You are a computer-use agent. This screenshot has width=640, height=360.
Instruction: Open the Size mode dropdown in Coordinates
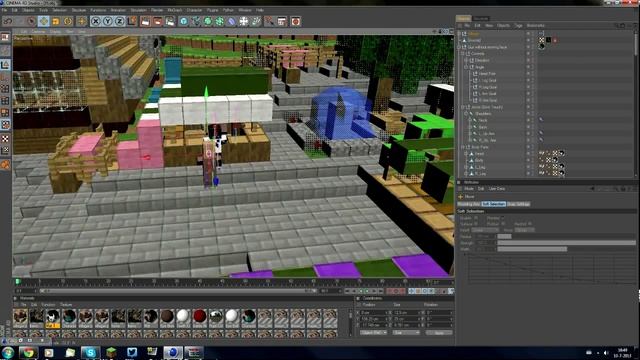[406, 333]
